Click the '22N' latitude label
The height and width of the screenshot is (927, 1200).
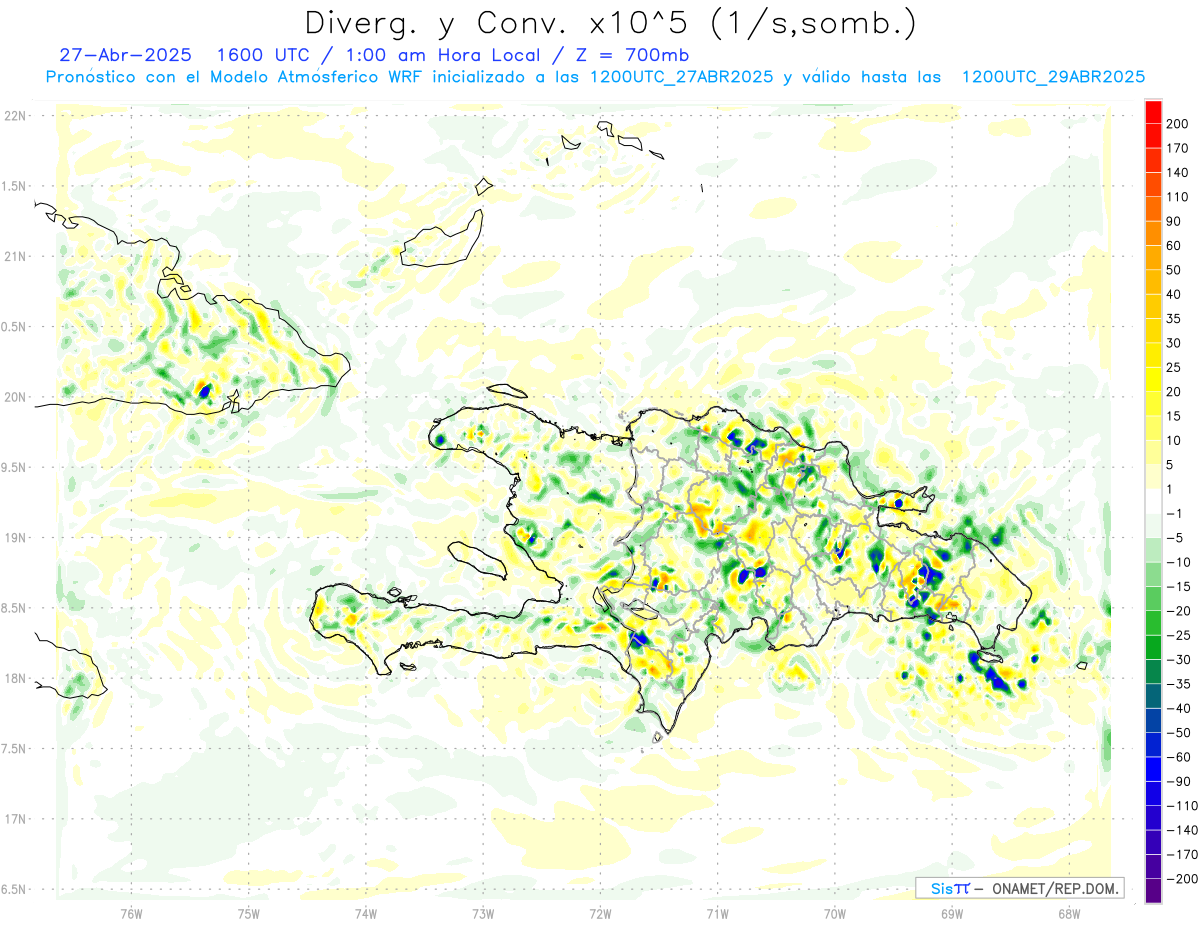(x=14, y=116)
